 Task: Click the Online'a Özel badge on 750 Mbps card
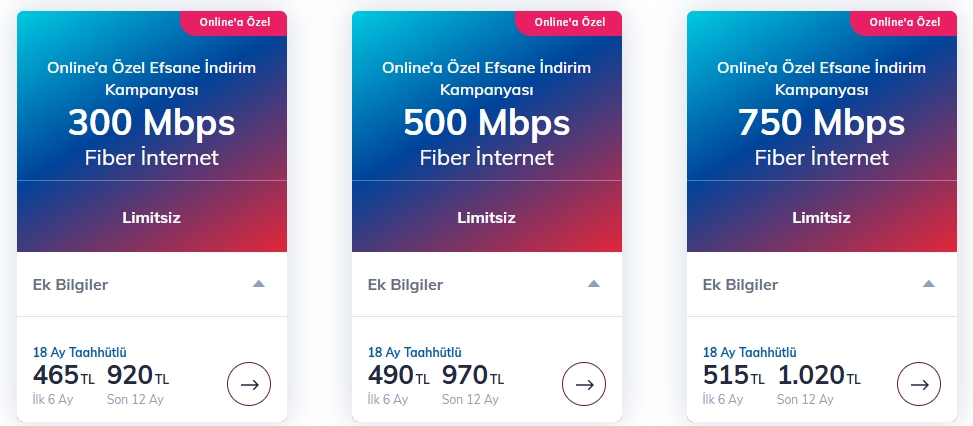(x=903, y=22)
